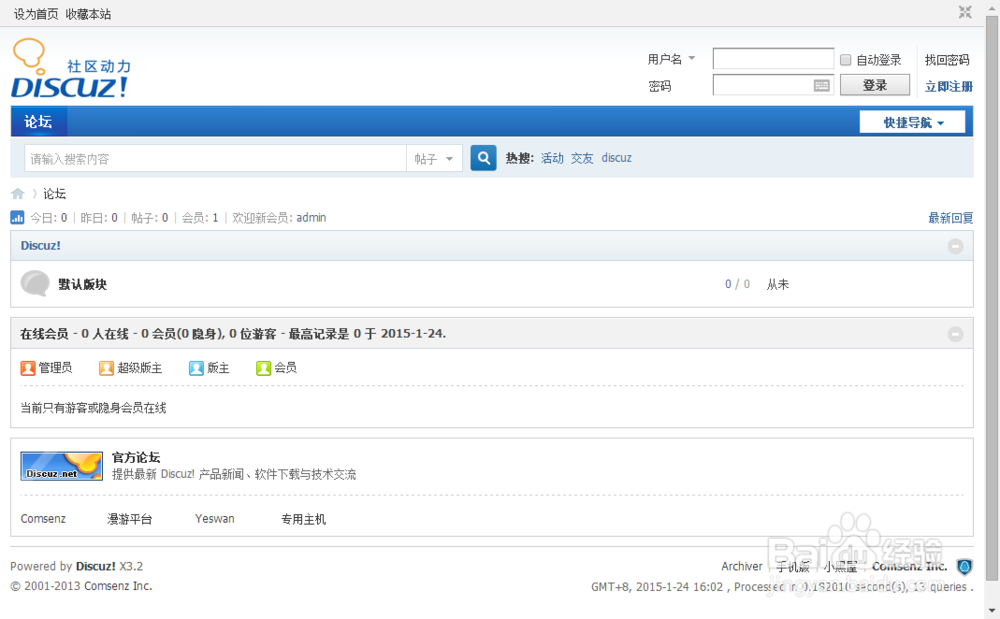Screen dimensions: 1000x619
Task: Click the 找回密码 link
Action: (946, 60)
